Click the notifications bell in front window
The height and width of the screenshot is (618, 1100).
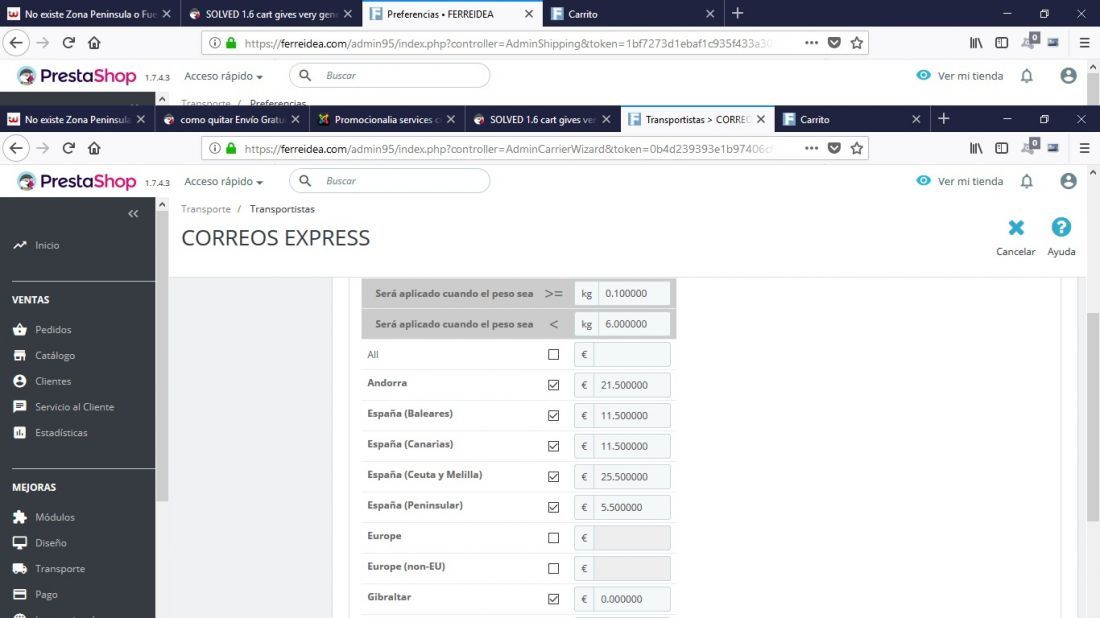pyautogui.click(x=1026, y=181)
